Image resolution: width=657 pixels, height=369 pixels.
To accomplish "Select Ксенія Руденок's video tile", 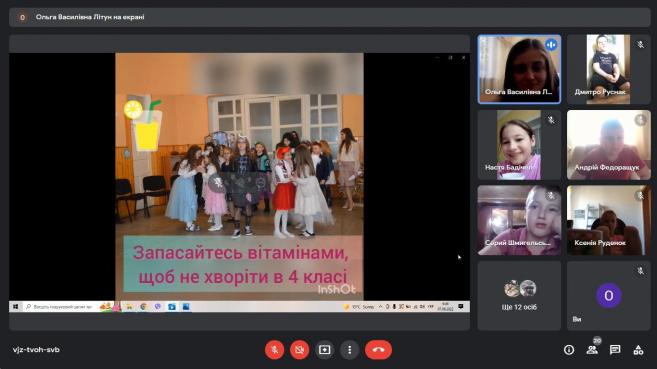I will coord(608,220).
